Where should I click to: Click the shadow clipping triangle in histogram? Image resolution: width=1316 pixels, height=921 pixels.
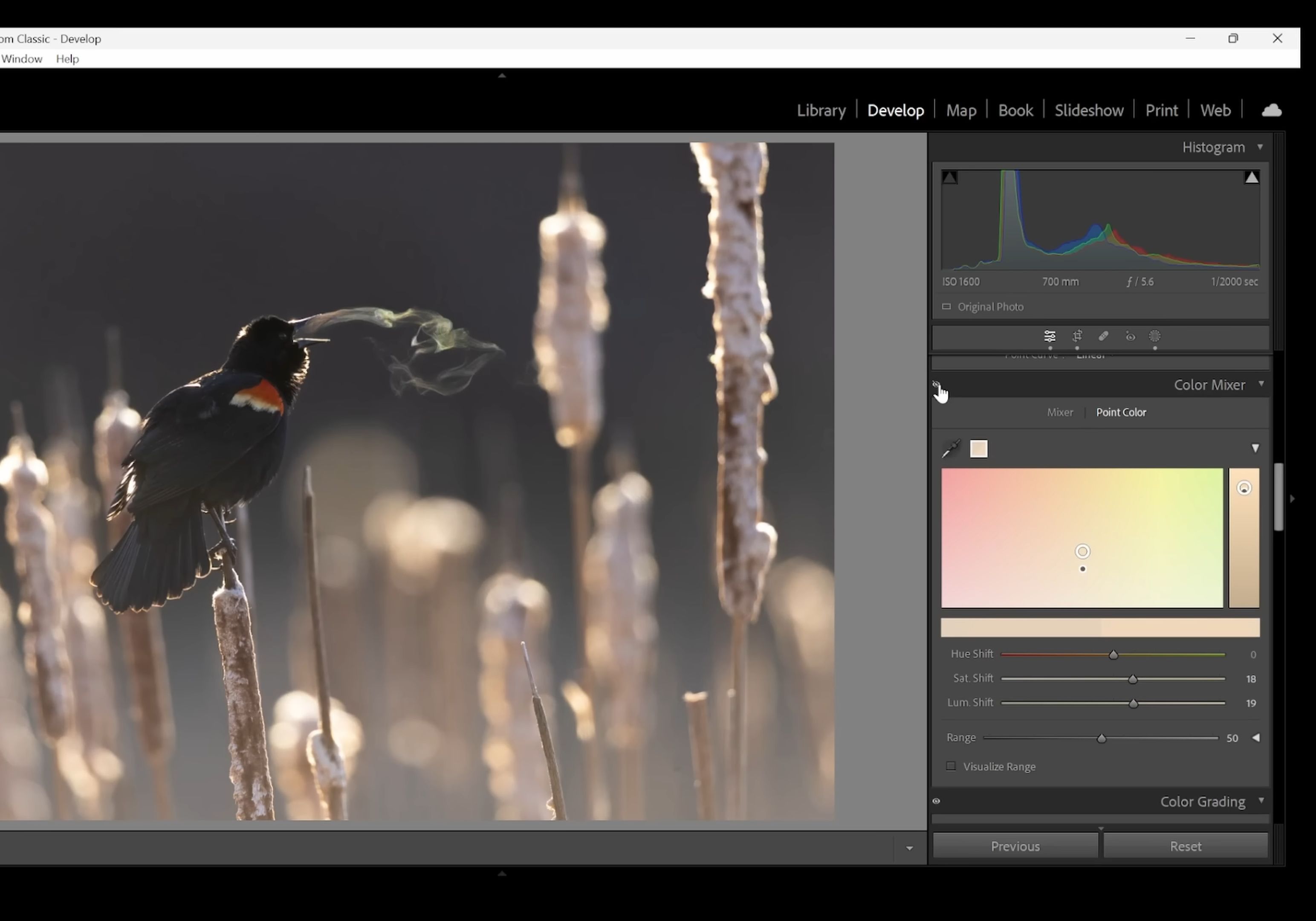click(x=950, y=178)
